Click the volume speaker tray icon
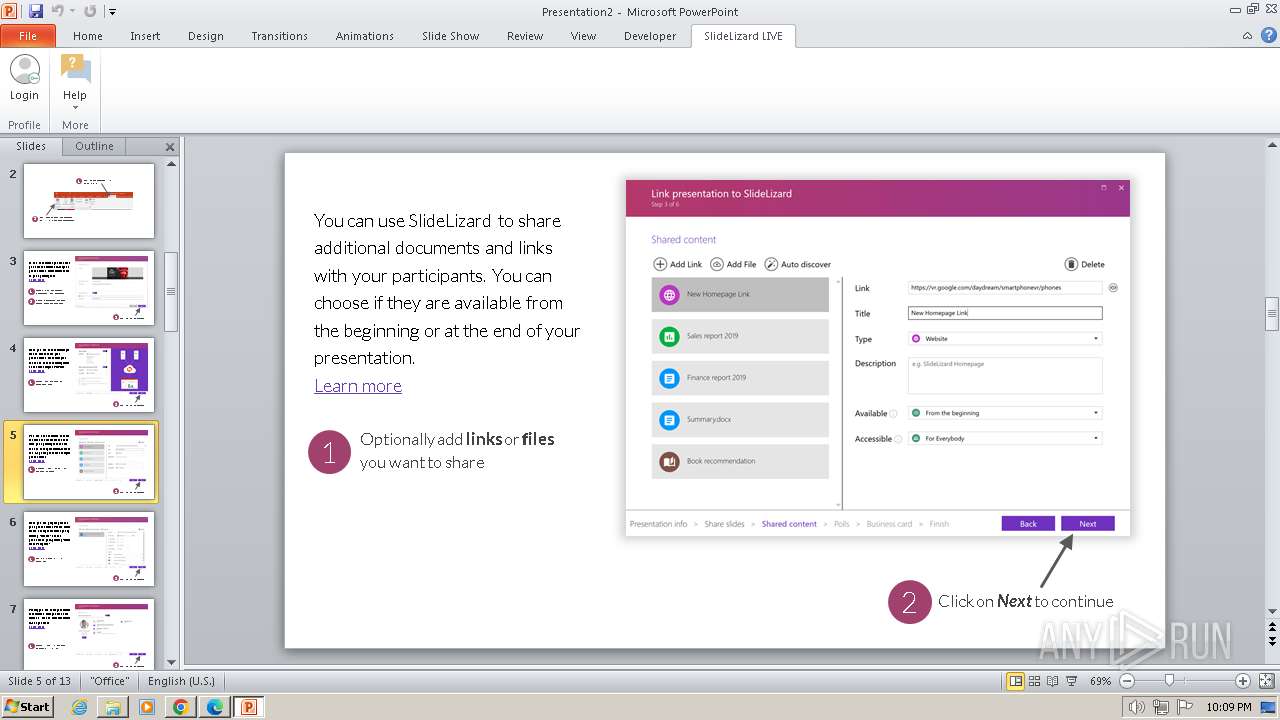The height and width of the screenshot is (720, 1280). [x=1137, y=707]
